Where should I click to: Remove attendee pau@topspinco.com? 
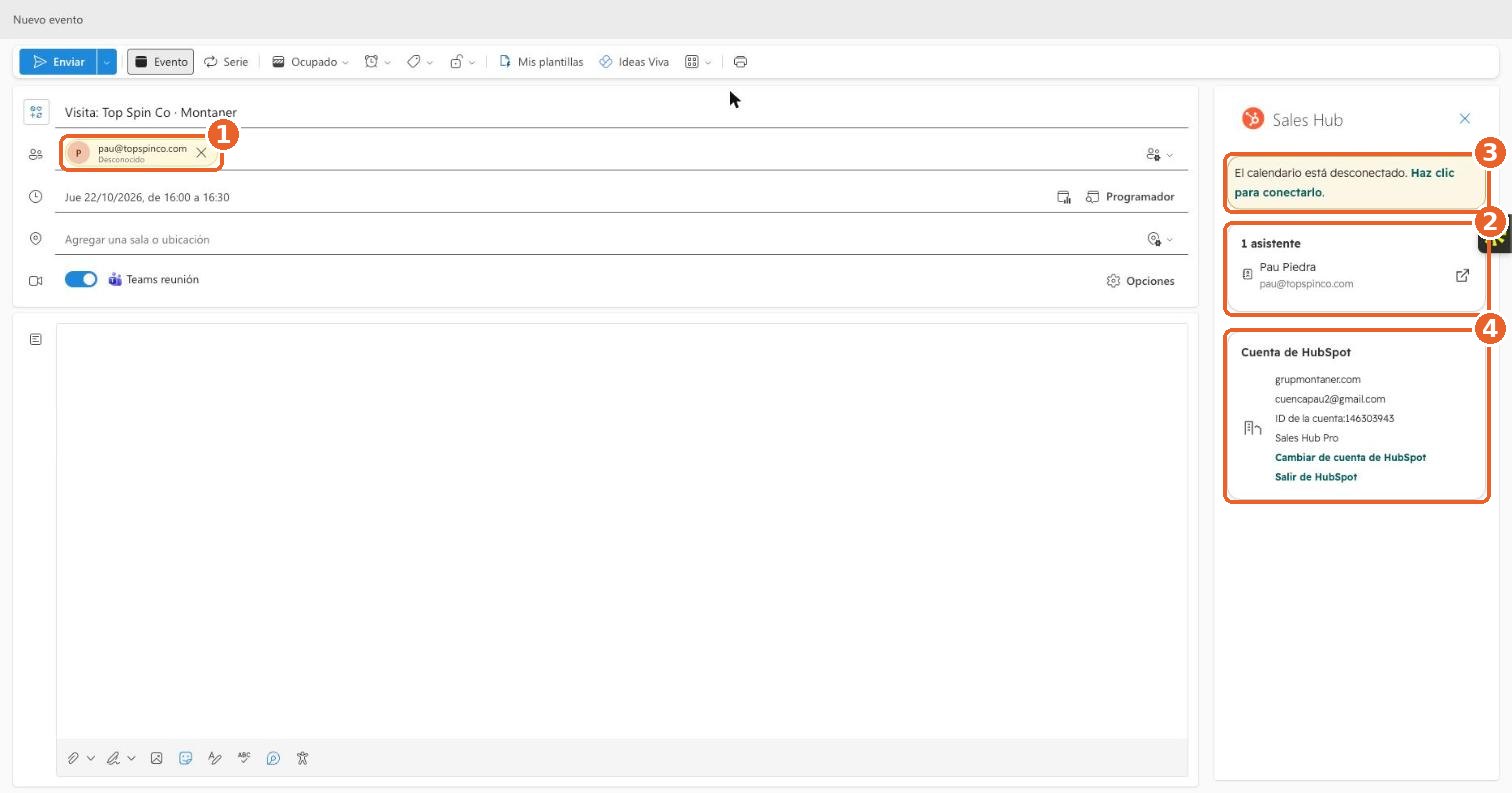pos(201,153)
